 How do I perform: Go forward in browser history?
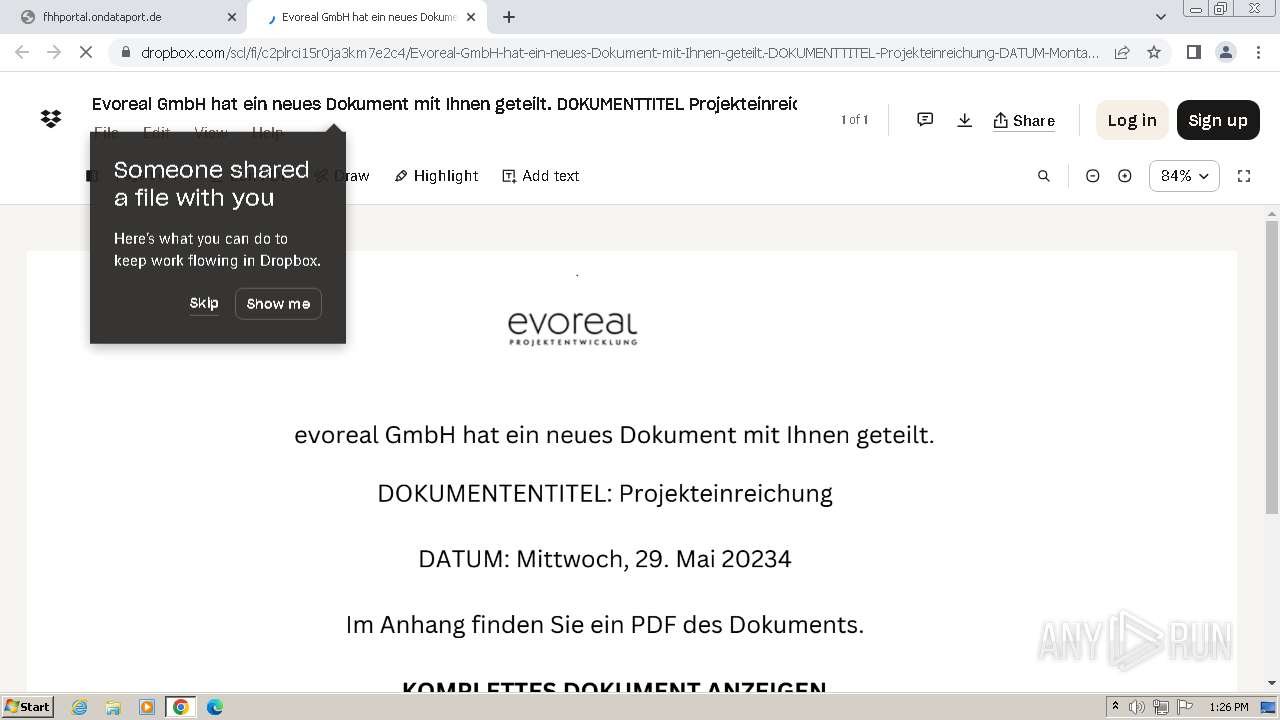(55, 52)
